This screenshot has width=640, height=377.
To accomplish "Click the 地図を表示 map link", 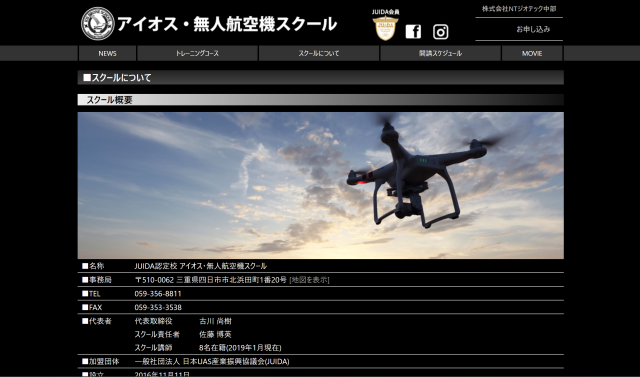I will click(309, 280).
